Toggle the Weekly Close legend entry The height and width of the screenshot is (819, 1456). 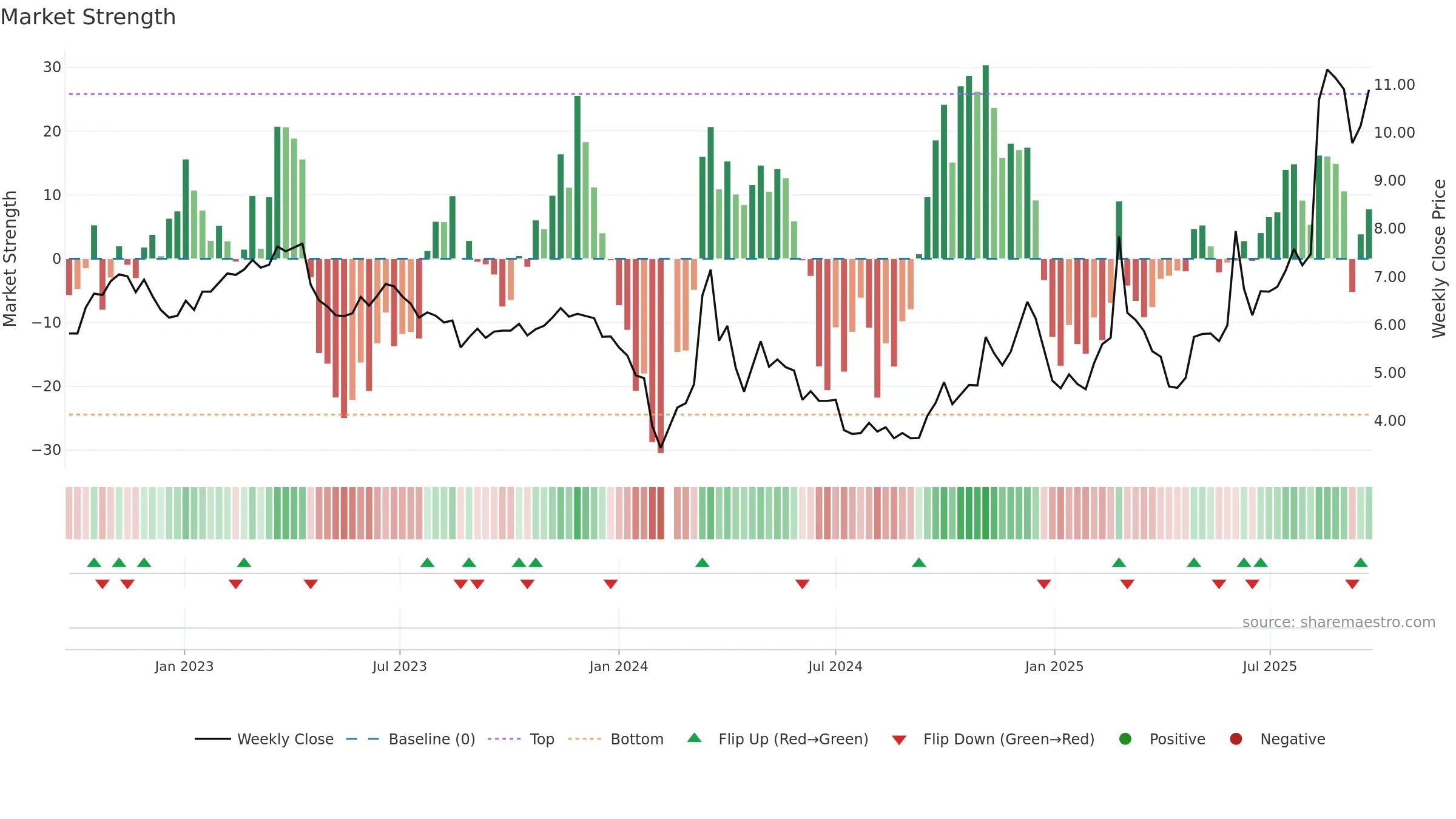pos(265,739)
